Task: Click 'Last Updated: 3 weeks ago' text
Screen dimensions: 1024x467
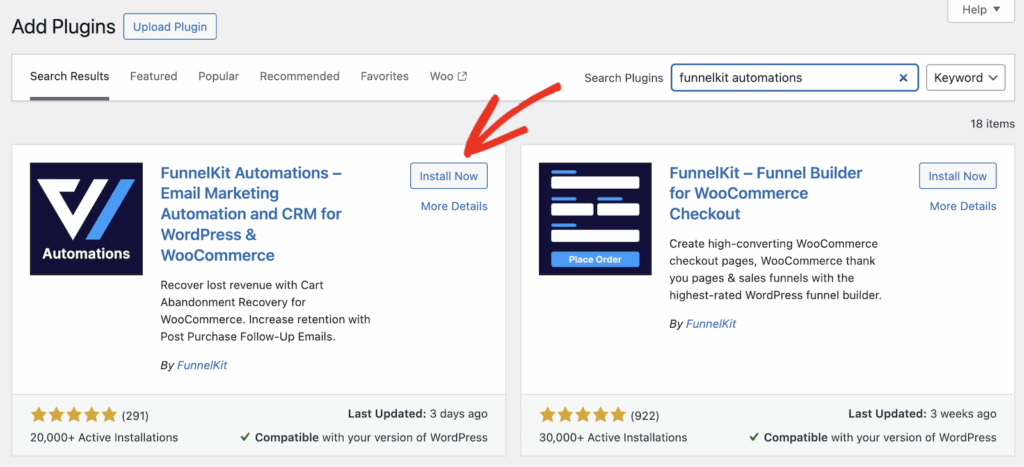Action: coord(922,414)
